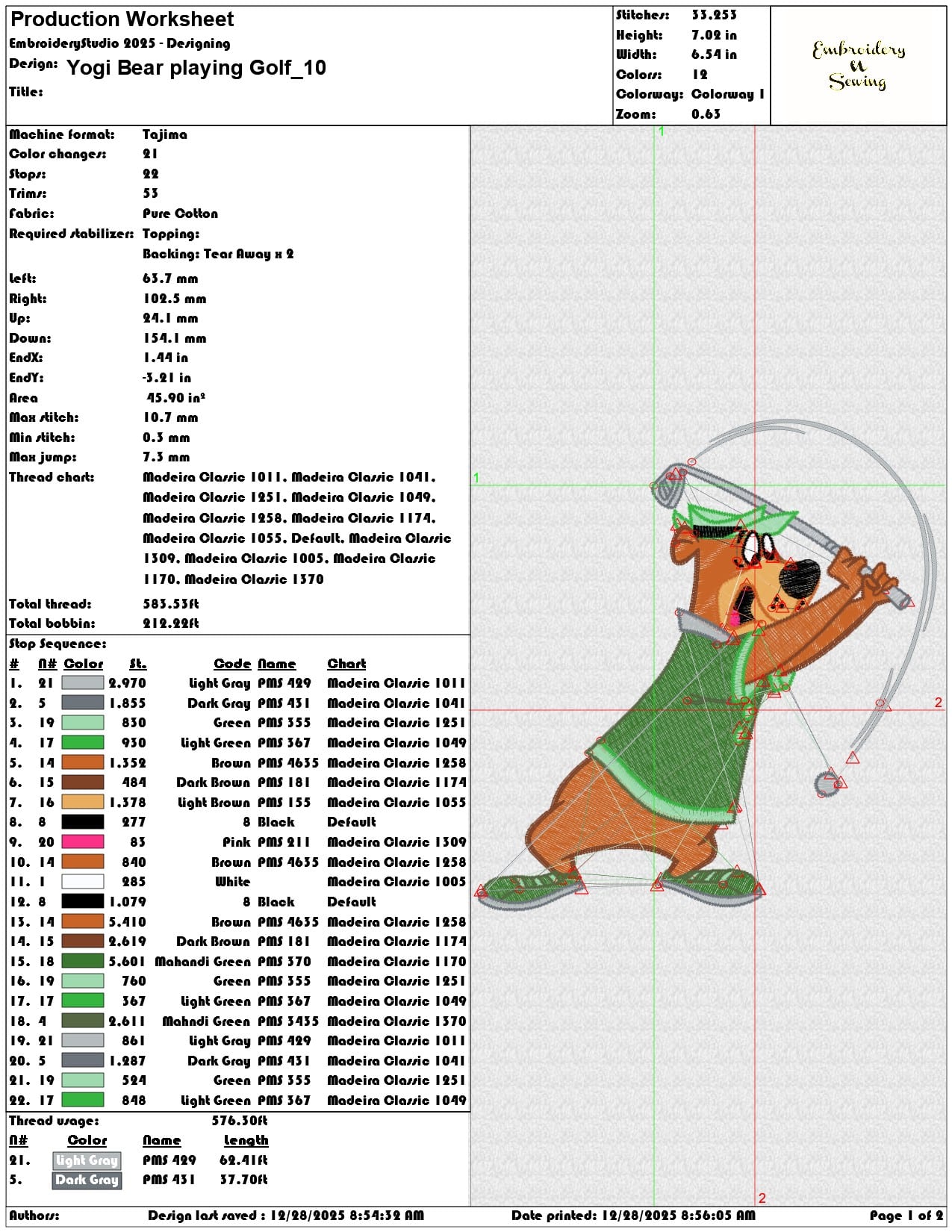Viewport: 952px width, 1232px height.
Task: Click the 'Design last saved' timestamp
Action: click(286, 1216)
